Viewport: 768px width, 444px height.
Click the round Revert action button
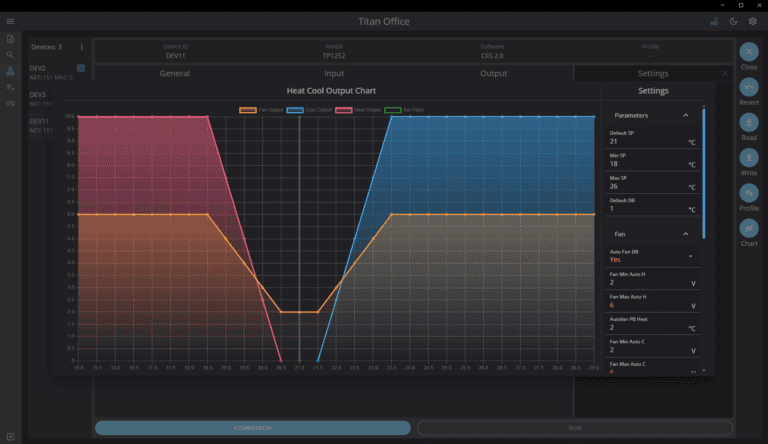click(x=749, y=87)
